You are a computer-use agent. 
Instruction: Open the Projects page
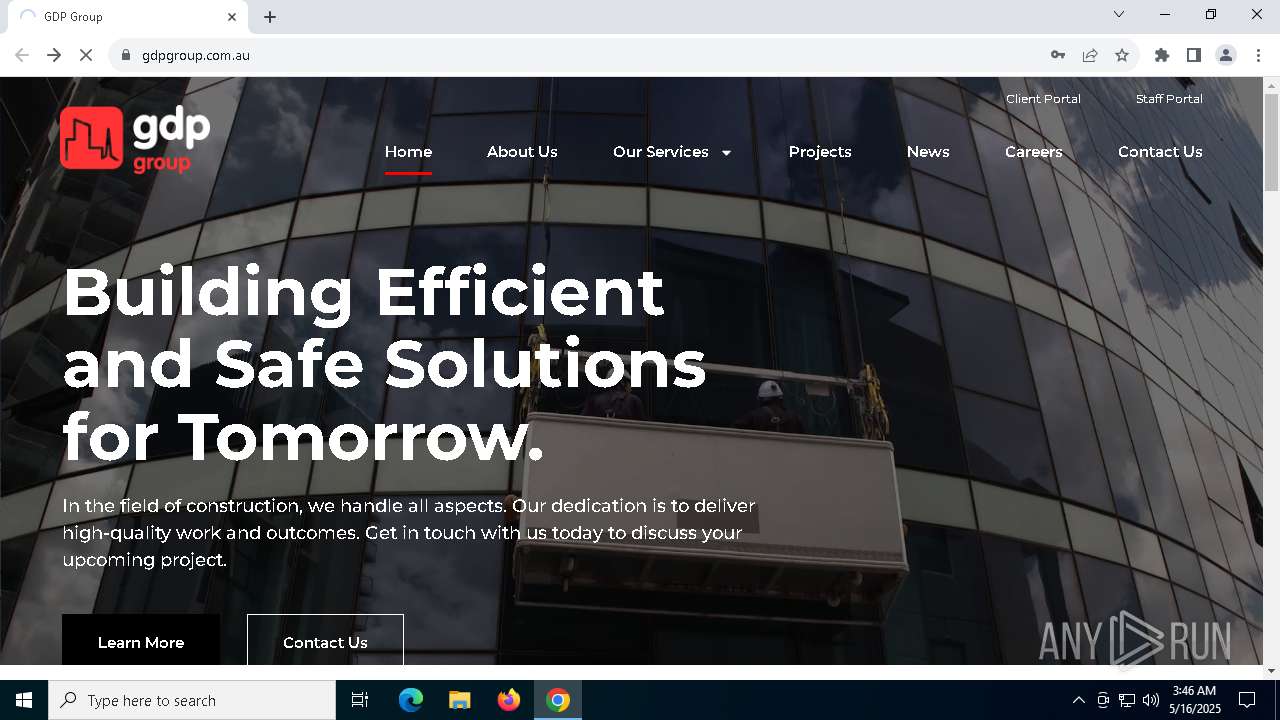(x=820, y=152)
